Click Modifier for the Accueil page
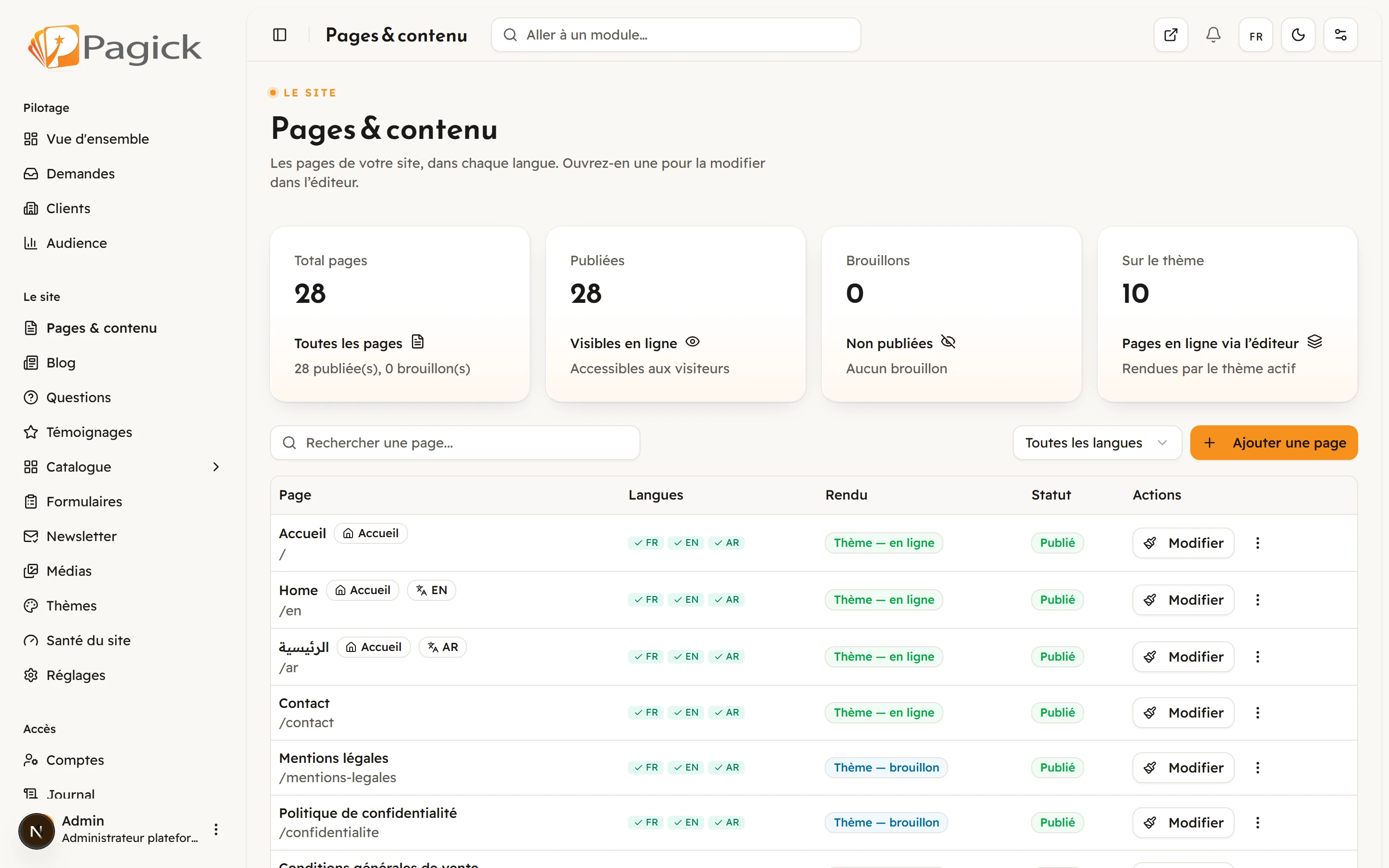The width and height of the screenshot is (1389, 868). coord(1183,543)
